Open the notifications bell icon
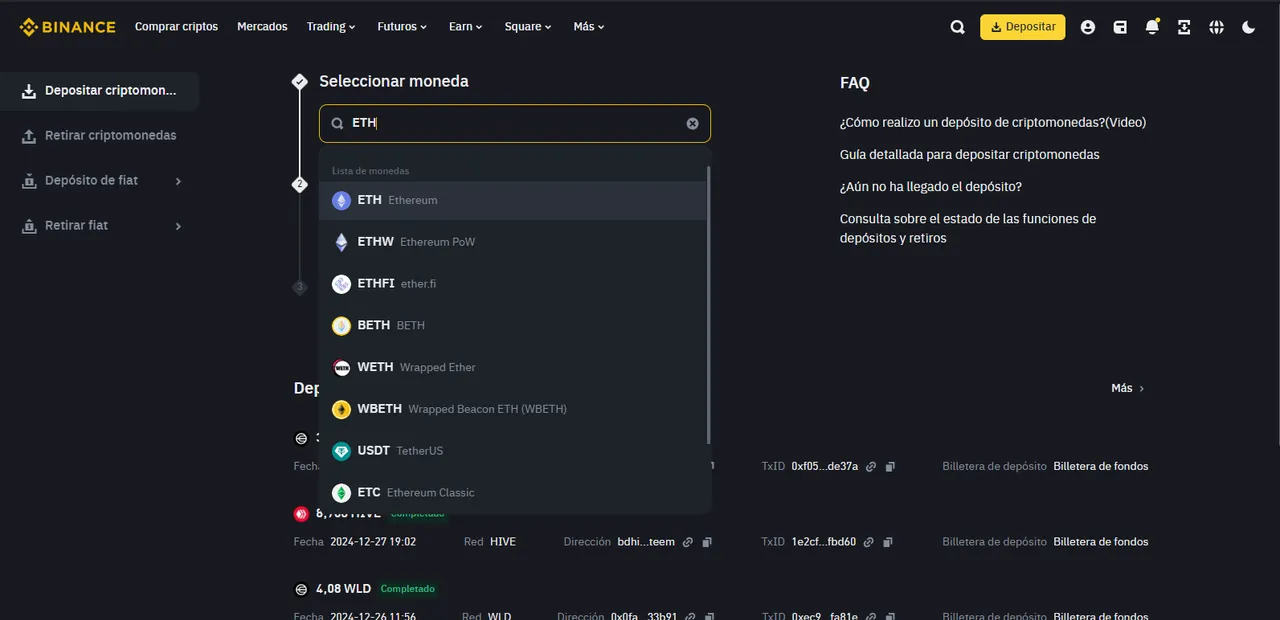Screen dimensions: 1280x620 pyautogui.click(x=1152, y=27)
